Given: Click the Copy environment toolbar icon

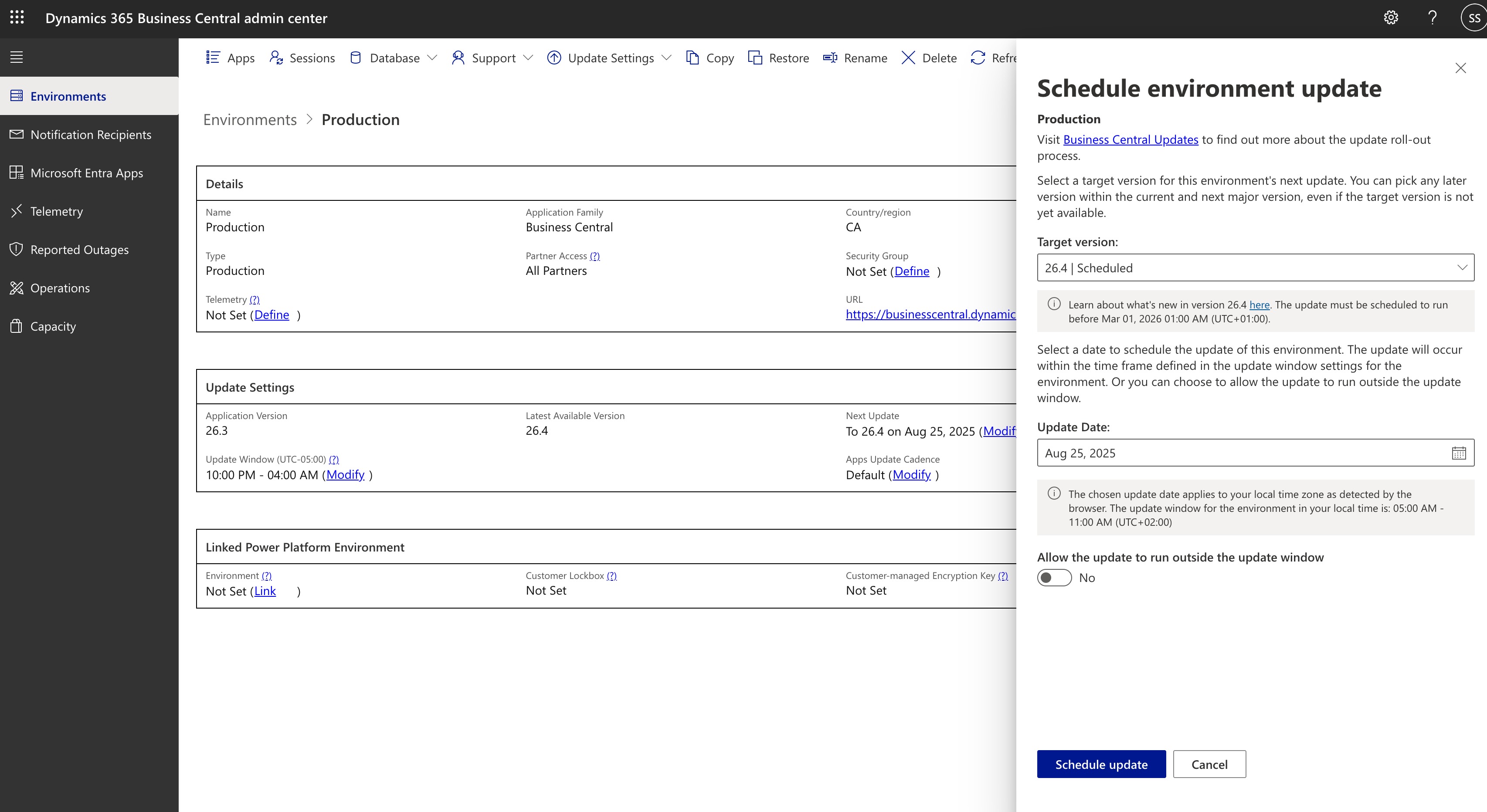Looking at the screenshot, I should point(692,58).
